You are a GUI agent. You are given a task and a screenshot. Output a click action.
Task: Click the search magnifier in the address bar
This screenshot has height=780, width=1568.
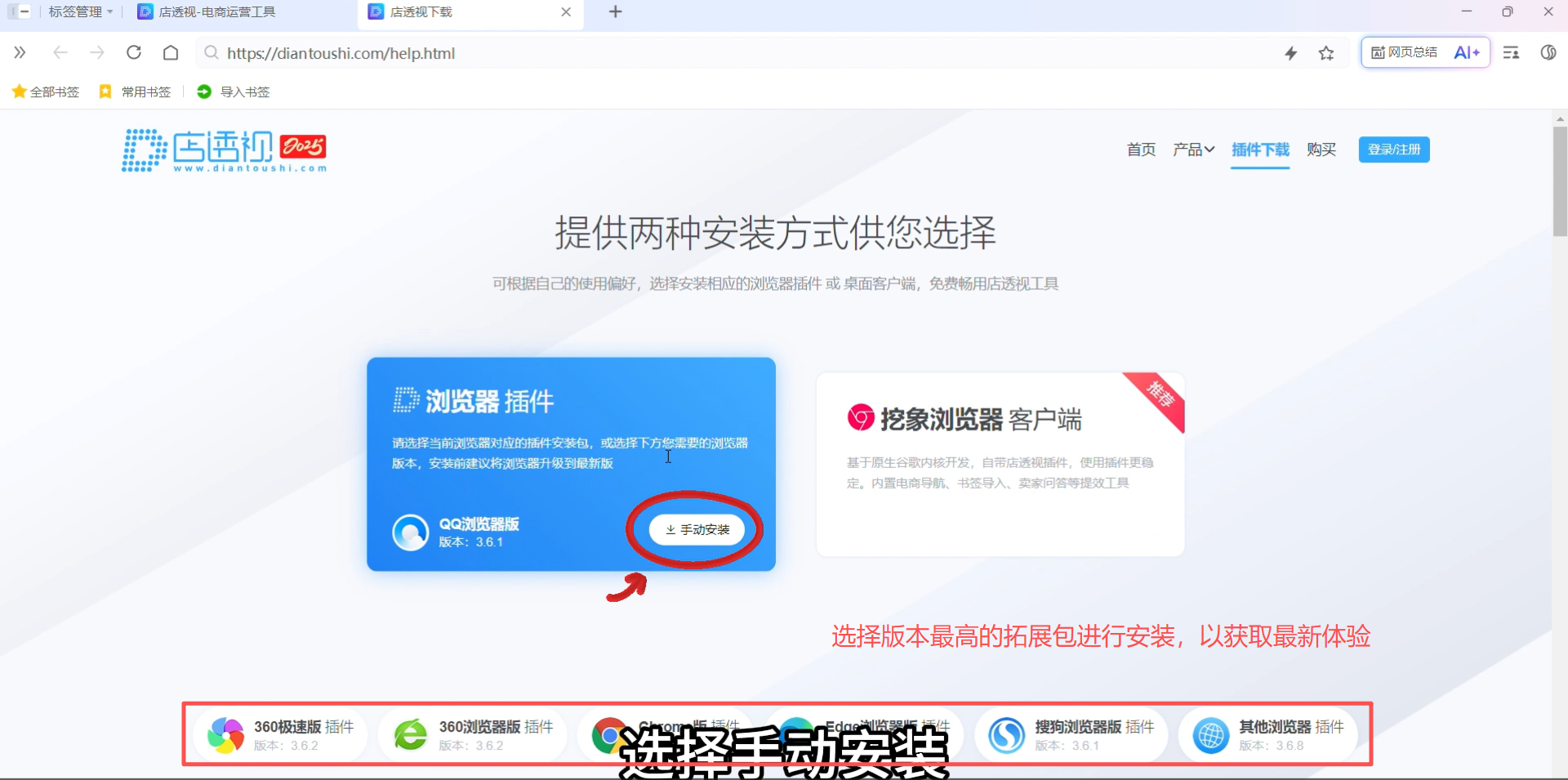click(212, 53)
